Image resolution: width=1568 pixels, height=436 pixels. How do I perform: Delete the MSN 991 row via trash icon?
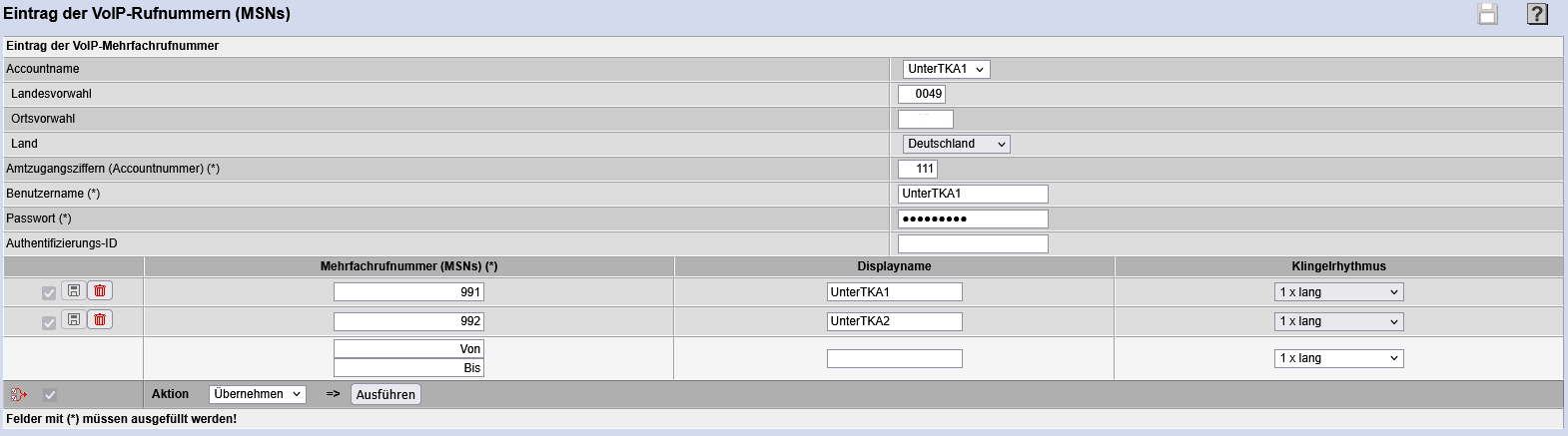point(100,290)
